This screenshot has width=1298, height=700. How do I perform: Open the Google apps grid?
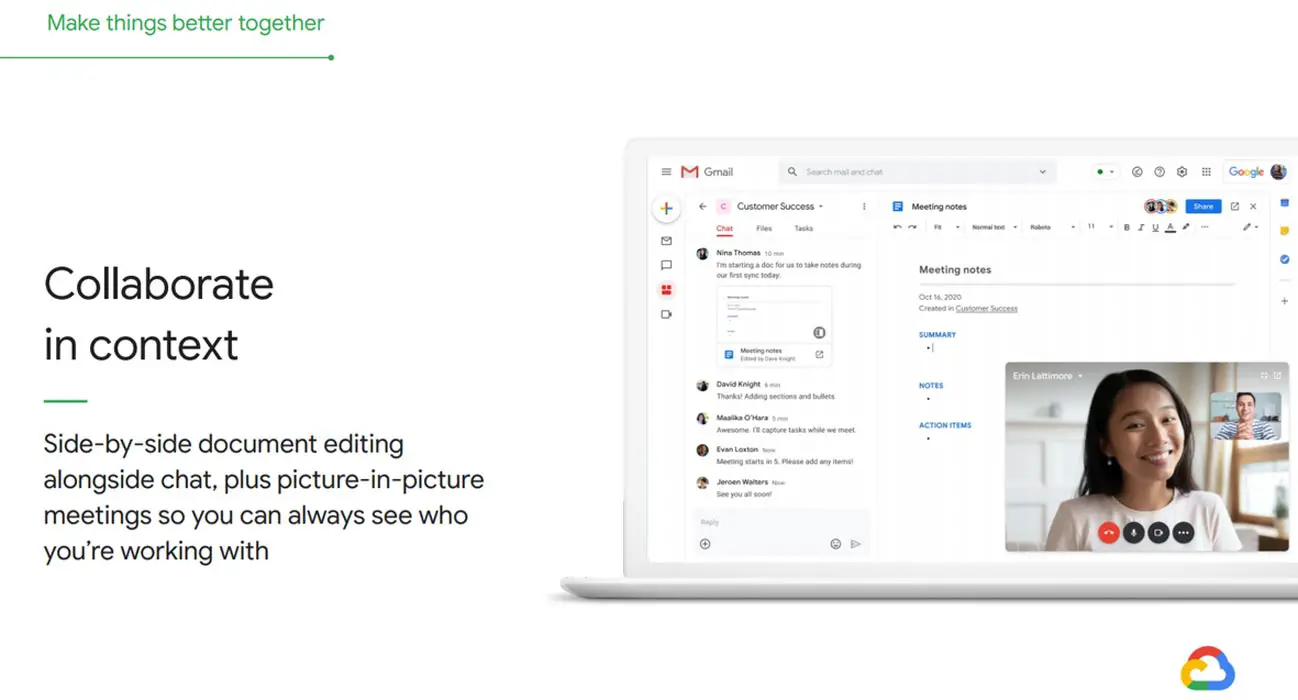1206,172
